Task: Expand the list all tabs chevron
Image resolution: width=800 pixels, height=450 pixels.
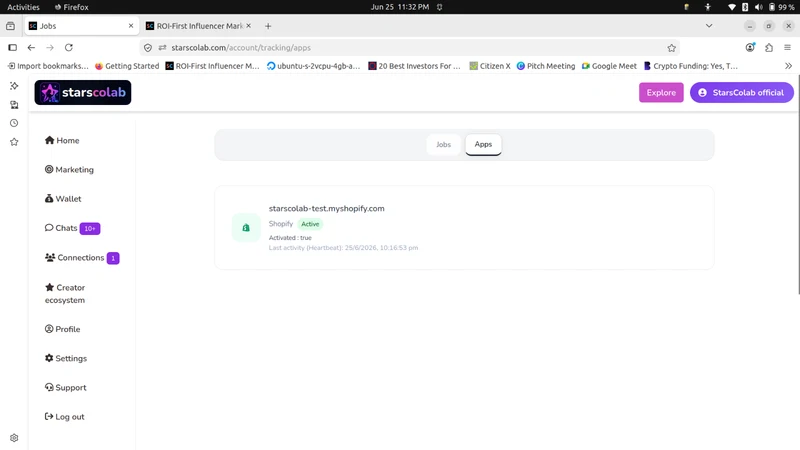Action: (709, 26)
